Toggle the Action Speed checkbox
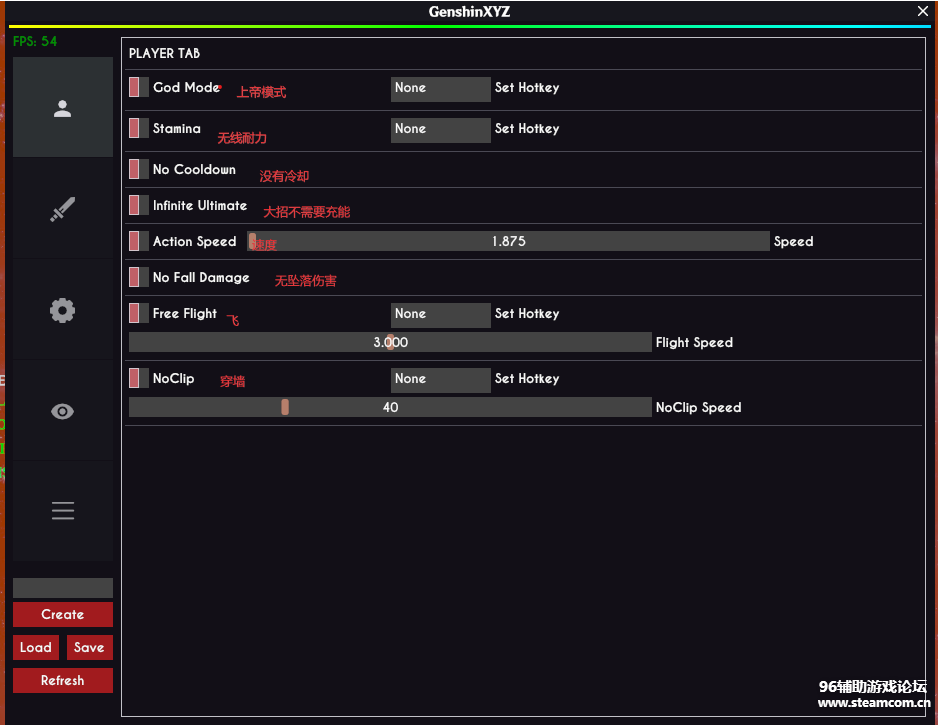 (x=139, y=241)
